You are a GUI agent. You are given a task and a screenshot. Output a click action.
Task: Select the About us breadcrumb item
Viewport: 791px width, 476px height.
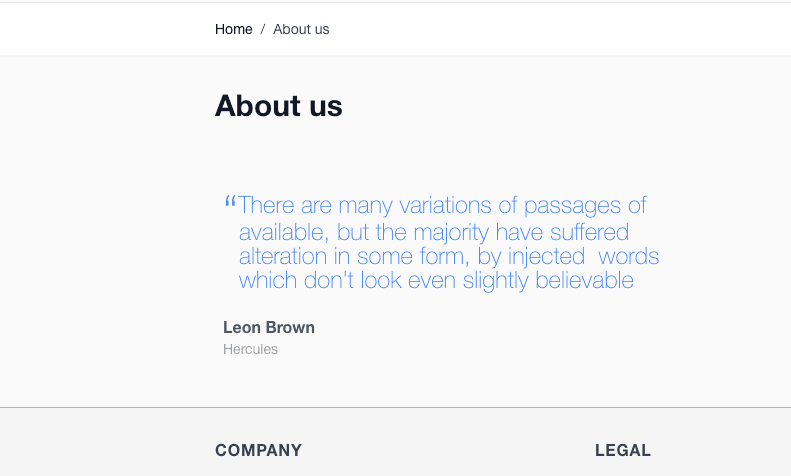[x=301, y=29]
